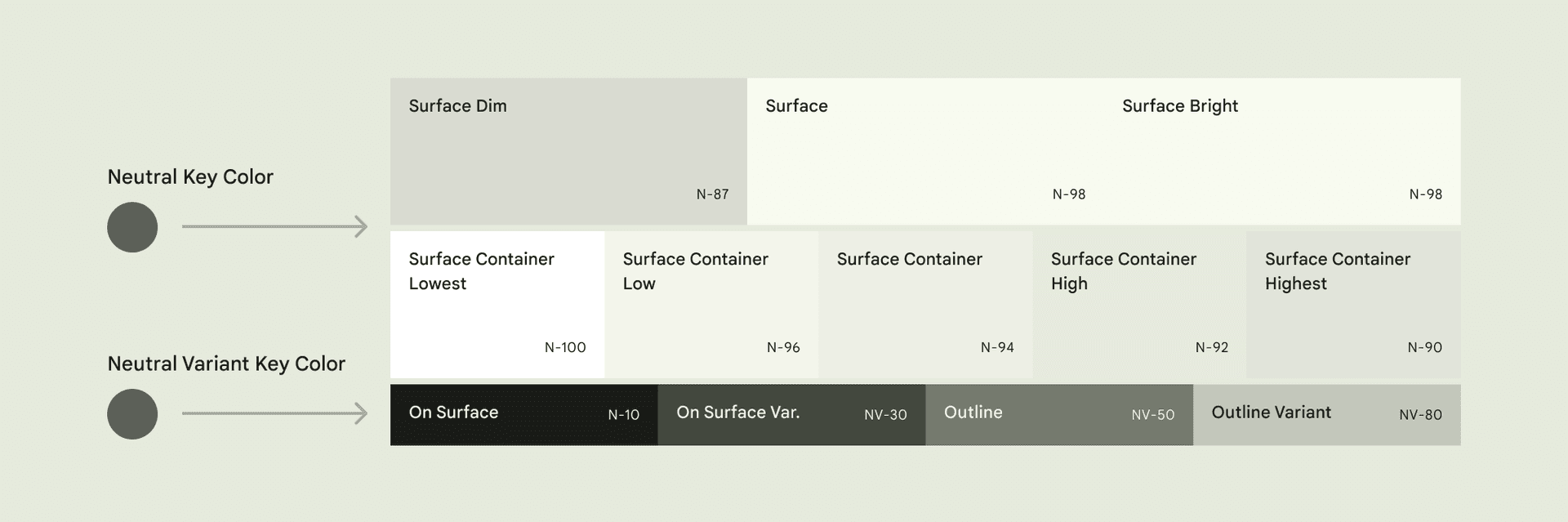Click the arrow beside the Neutral Key Color circle
The height and width of the screenshot is (522, 1568).
(274, 227)
